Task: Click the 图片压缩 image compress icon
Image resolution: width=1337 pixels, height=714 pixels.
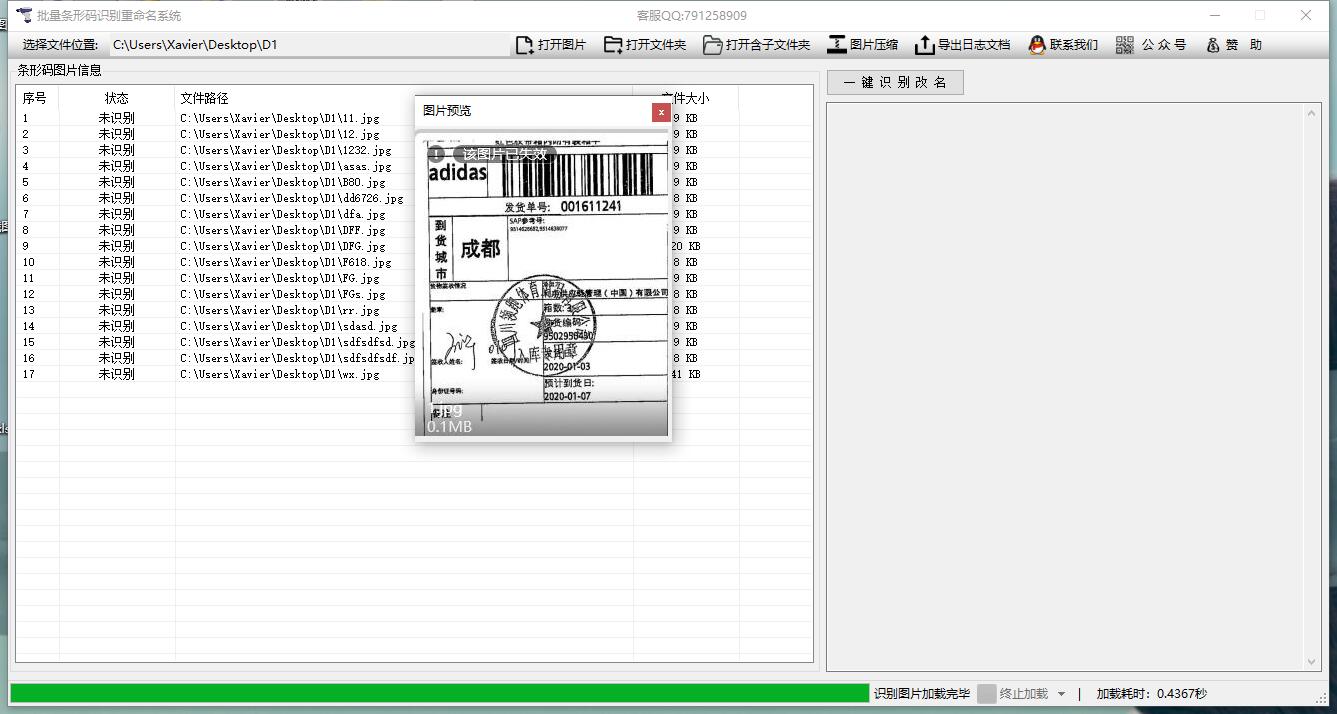Action: (837, 45)
